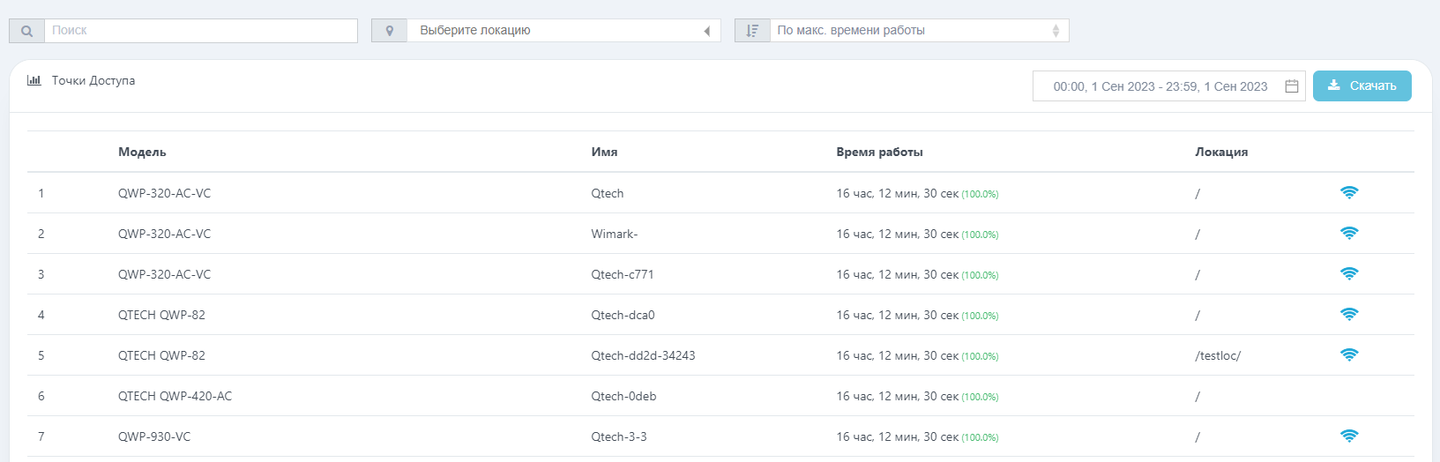
Task: Click the name Qtech-0deb
Action: (x=624, y=396)
